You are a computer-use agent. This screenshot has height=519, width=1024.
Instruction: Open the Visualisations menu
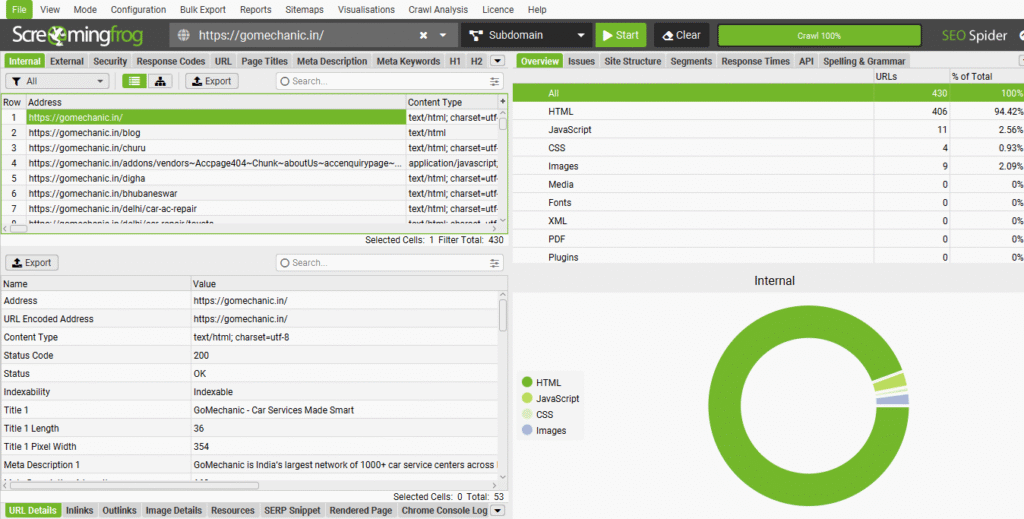click(x=366, y=9)
